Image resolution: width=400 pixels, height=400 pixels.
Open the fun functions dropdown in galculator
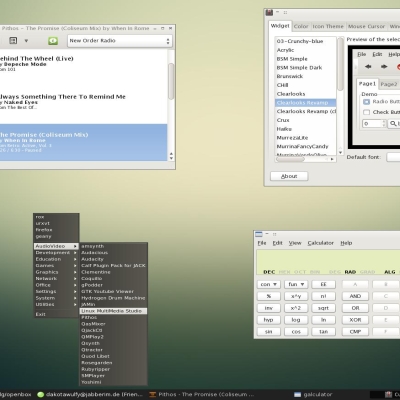tap(296, 284)
